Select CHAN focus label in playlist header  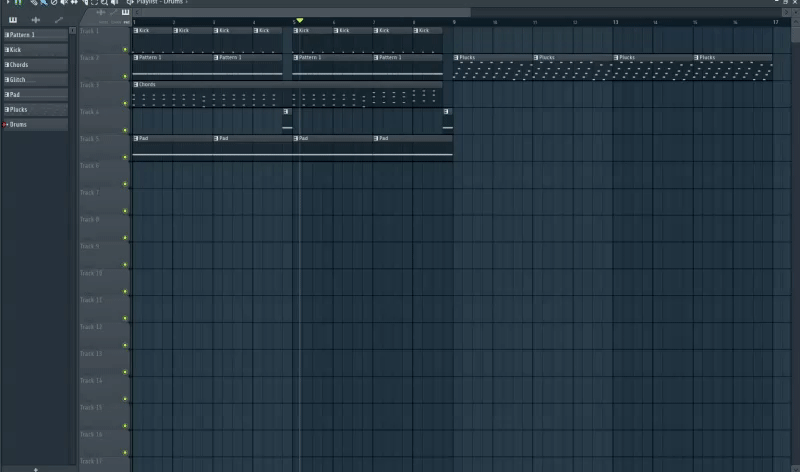[x=116, y=22]
